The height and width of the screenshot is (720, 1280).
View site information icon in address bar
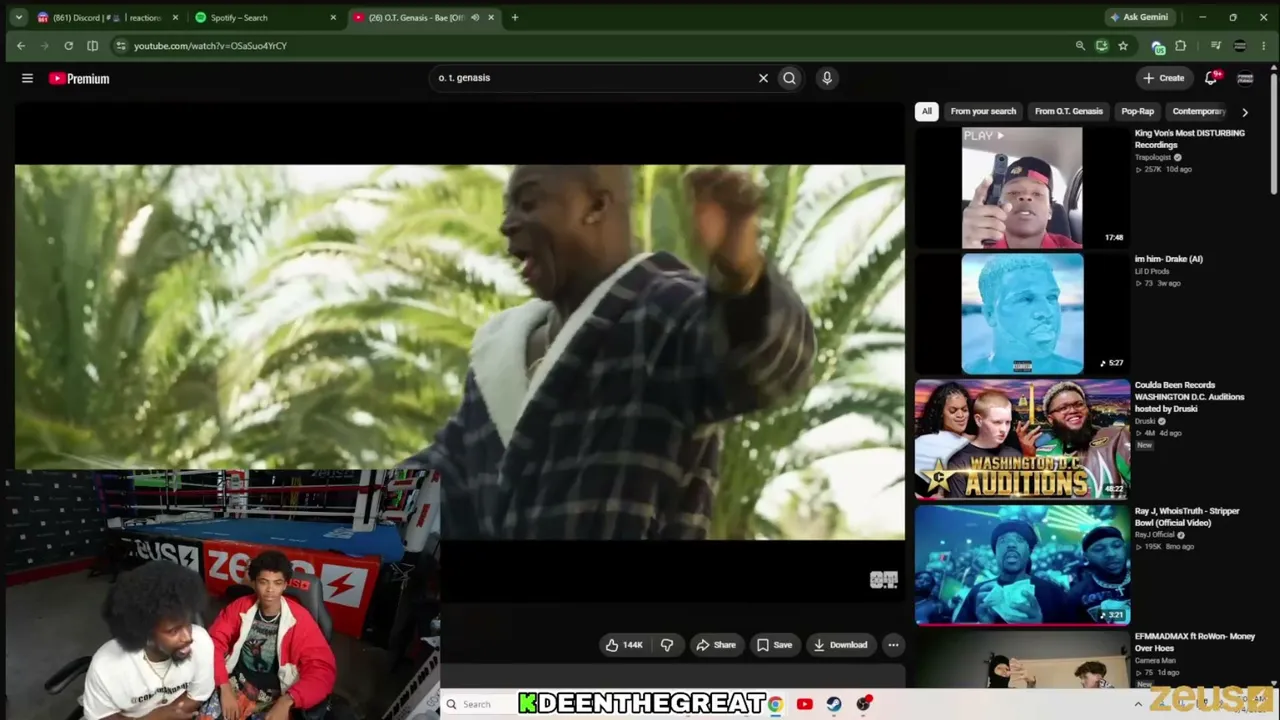pyautogui.click(x=121, y=46)
